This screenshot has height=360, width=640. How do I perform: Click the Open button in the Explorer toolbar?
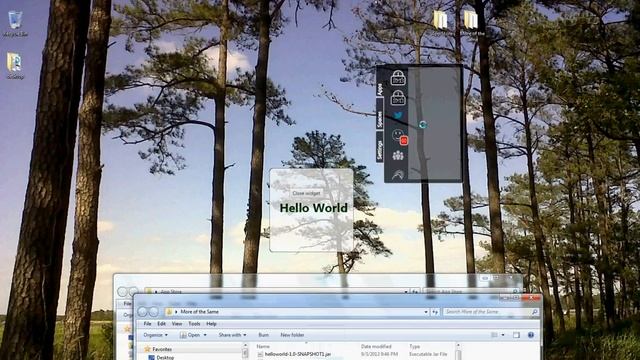tap(191, 335)
